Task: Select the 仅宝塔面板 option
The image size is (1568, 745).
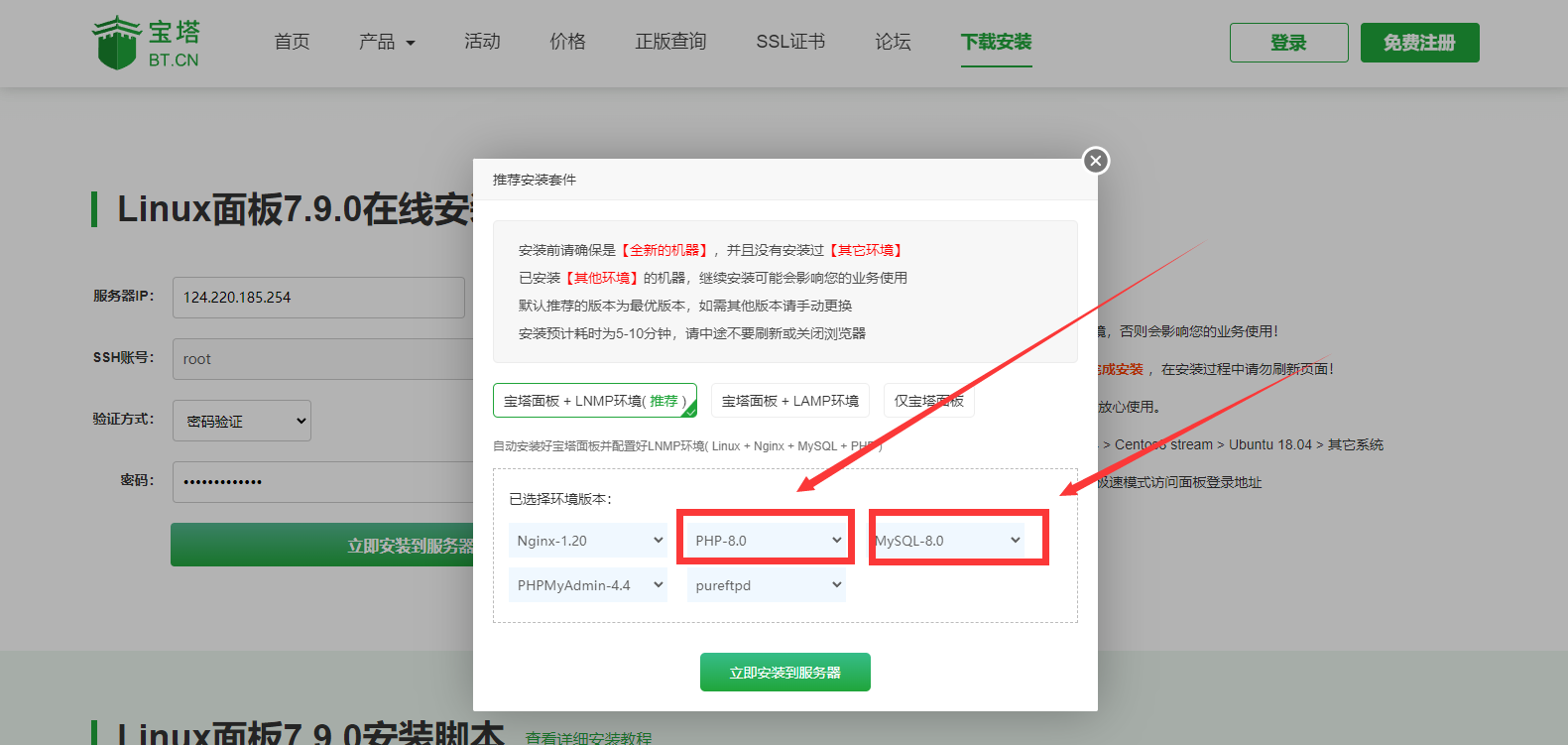Action: tap(929, 401)
